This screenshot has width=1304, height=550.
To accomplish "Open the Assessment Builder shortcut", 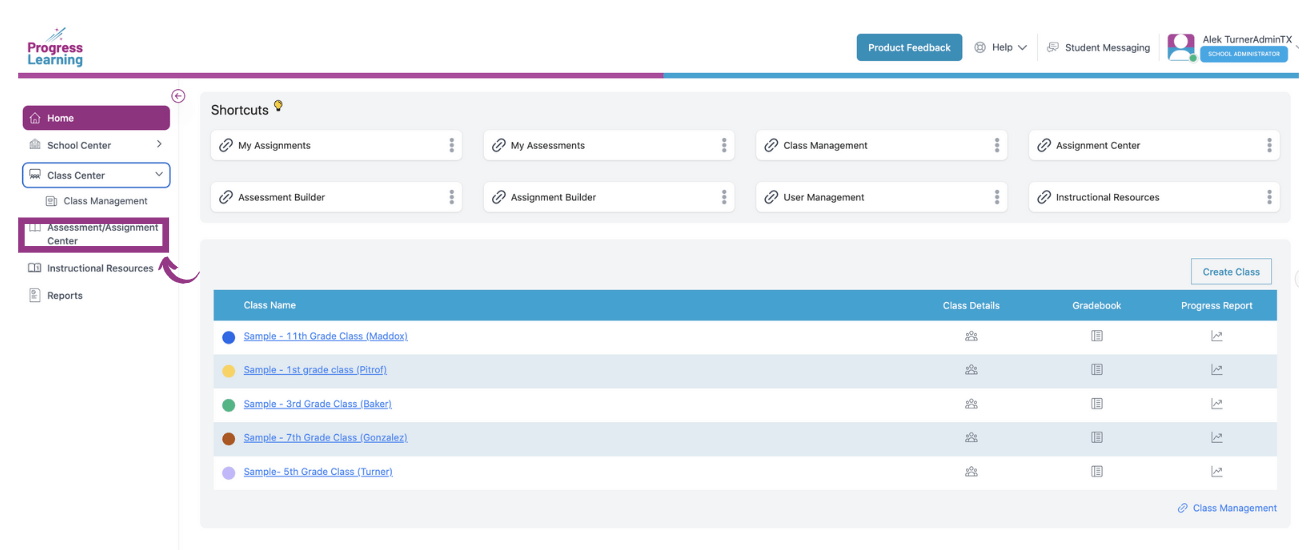I will [337, 197].
